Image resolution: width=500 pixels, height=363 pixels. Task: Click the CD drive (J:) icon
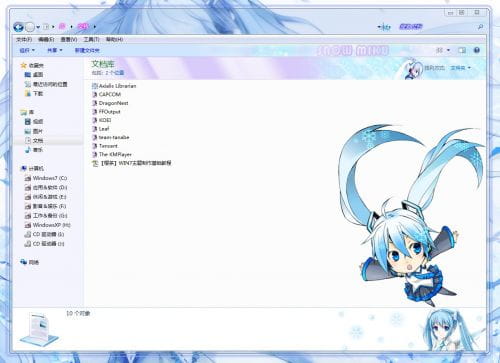click(x=28, y=244)
